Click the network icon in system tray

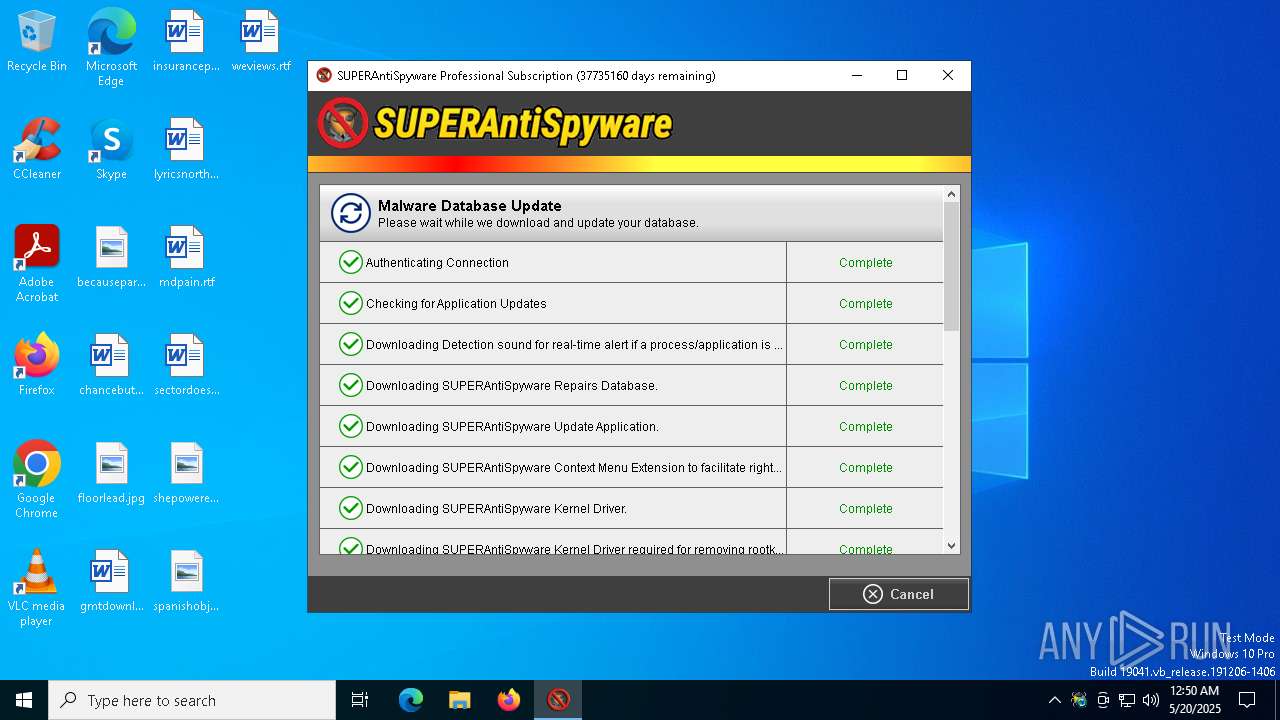click(x=1127, y=700)
